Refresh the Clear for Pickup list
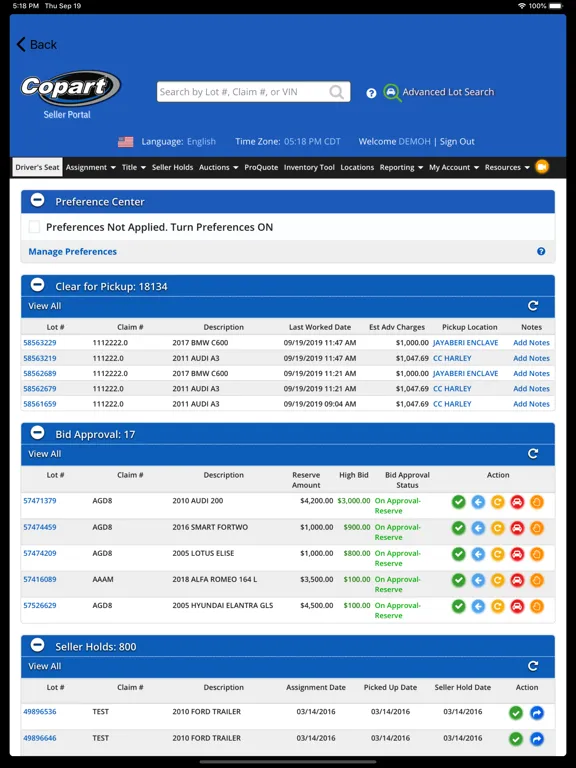Viewport: 576px width, 768px height. coord(533,306)
